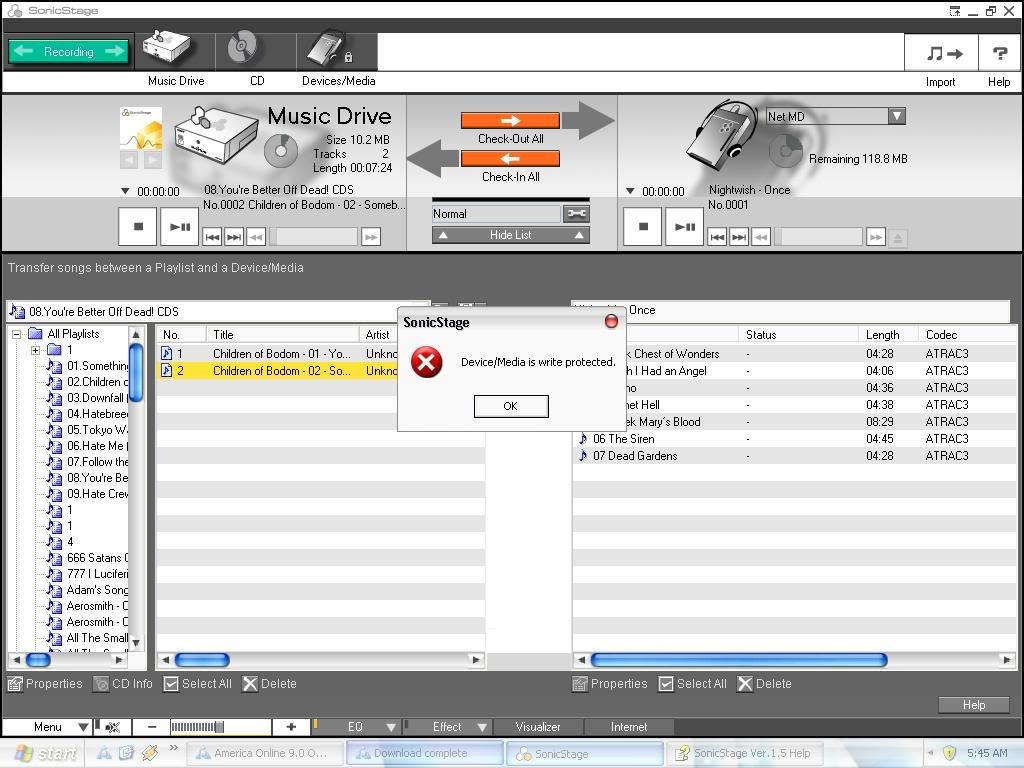Skip to next track in Music Drive
Image resolution: width=1024 pixels, height=768 pixels.
pyautogui.click(x=234, y=236)
